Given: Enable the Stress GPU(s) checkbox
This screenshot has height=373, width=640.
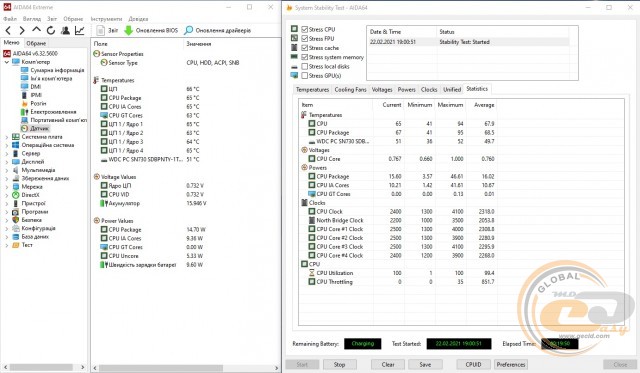Looking at the screenshot, I should [x=304, y=75].
